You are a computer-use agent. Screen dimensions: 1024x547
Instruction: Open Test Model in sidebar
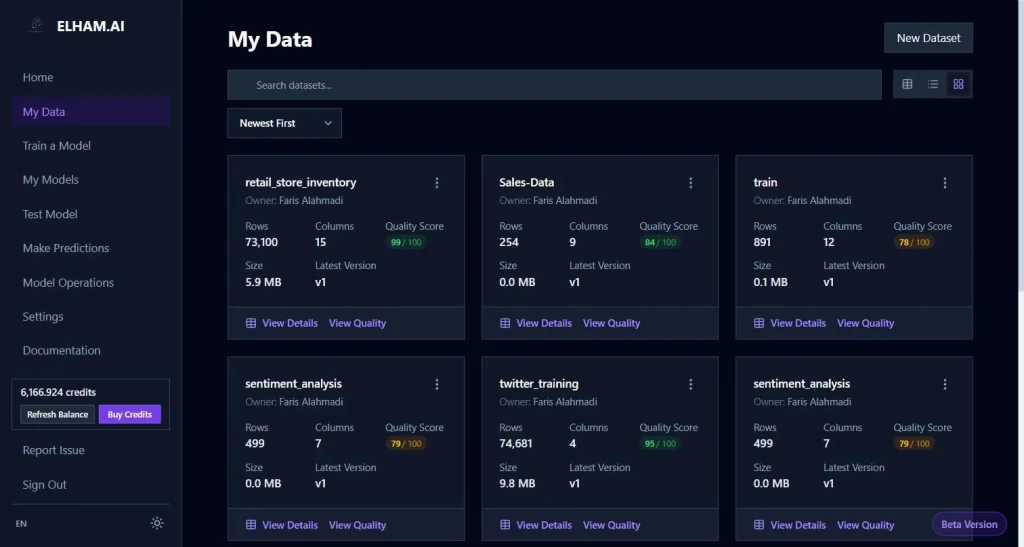(x=50, y=214)
